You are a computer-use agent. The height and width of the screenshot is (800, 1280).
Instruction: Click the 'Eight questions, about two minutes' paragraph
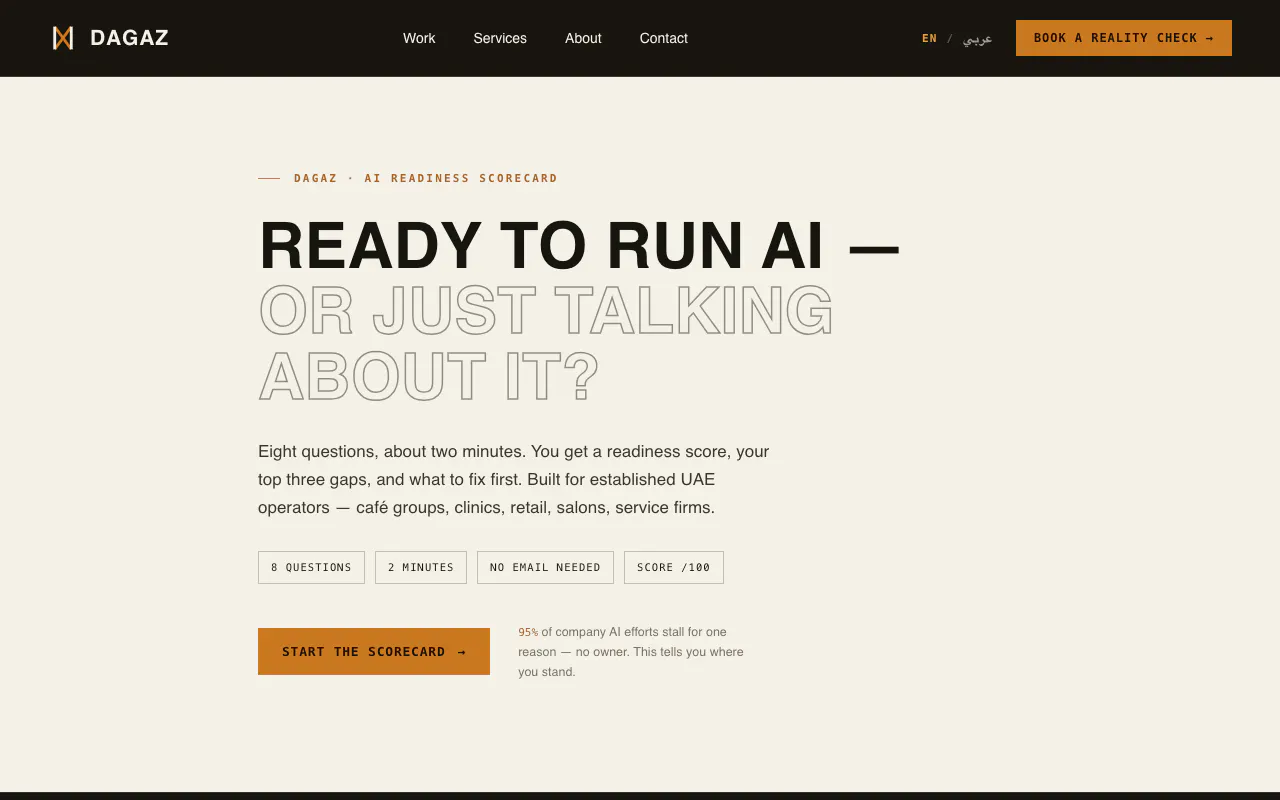[514, 479]
